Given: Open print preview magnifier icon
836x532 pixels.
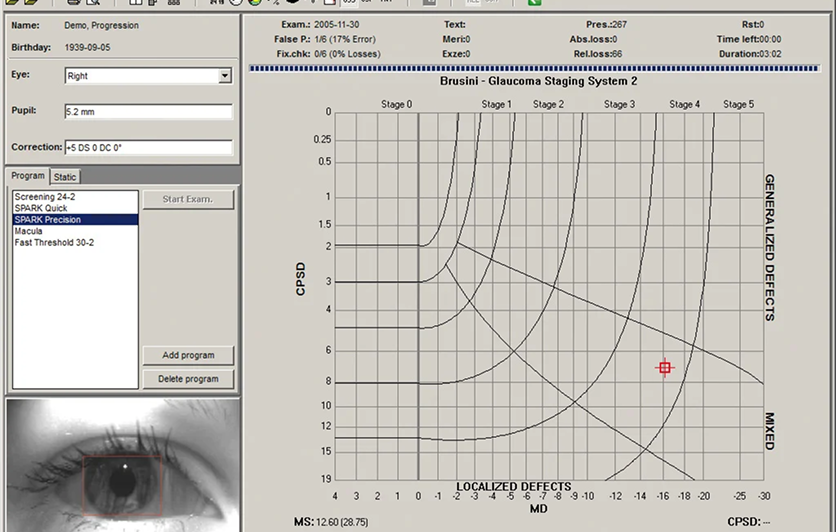Looking at the screenshot, I should point(93,2).
